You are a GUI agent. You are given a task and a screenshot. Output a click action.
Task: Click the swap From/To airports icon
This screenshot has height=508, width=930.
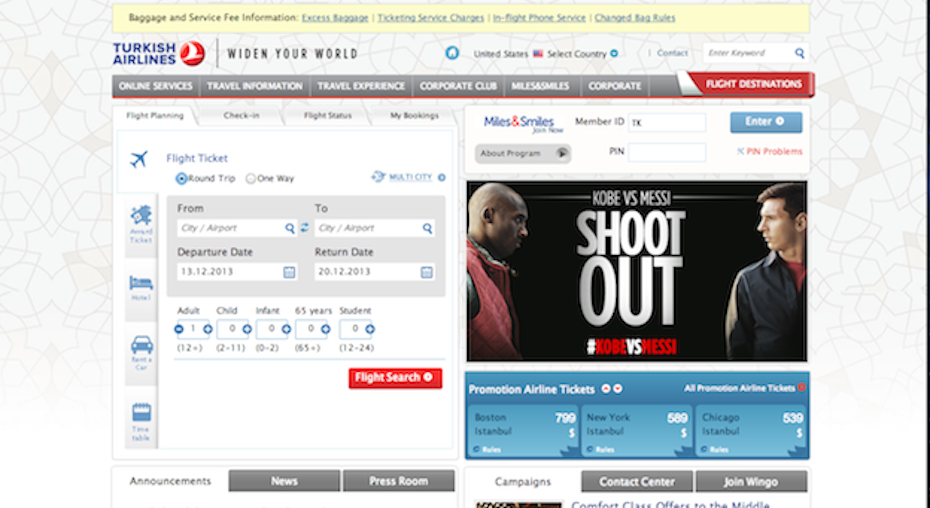[x=305, y=228]
